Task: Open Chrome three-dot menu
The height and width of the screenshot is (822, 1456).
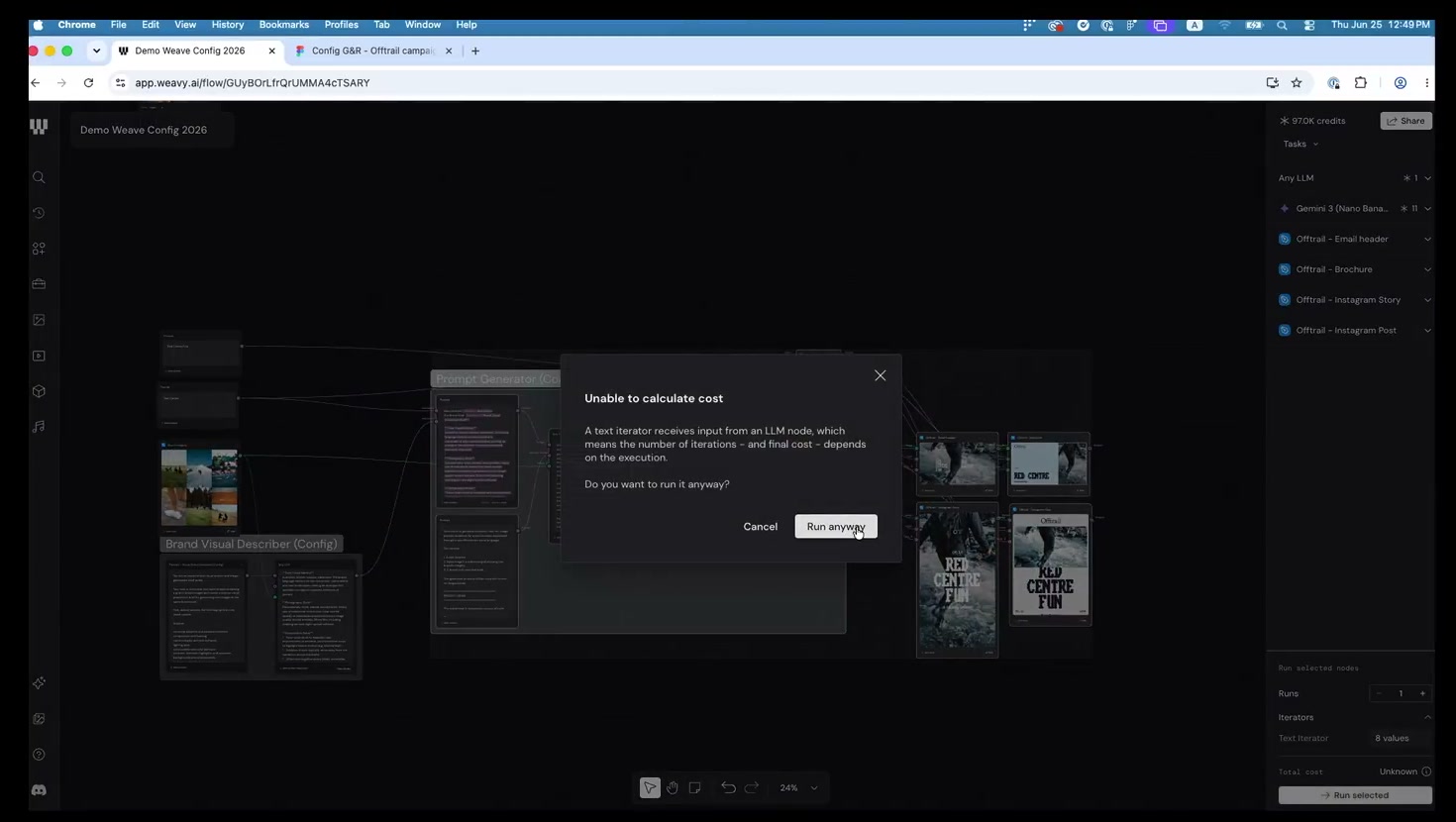Action: click(1427, 83)
